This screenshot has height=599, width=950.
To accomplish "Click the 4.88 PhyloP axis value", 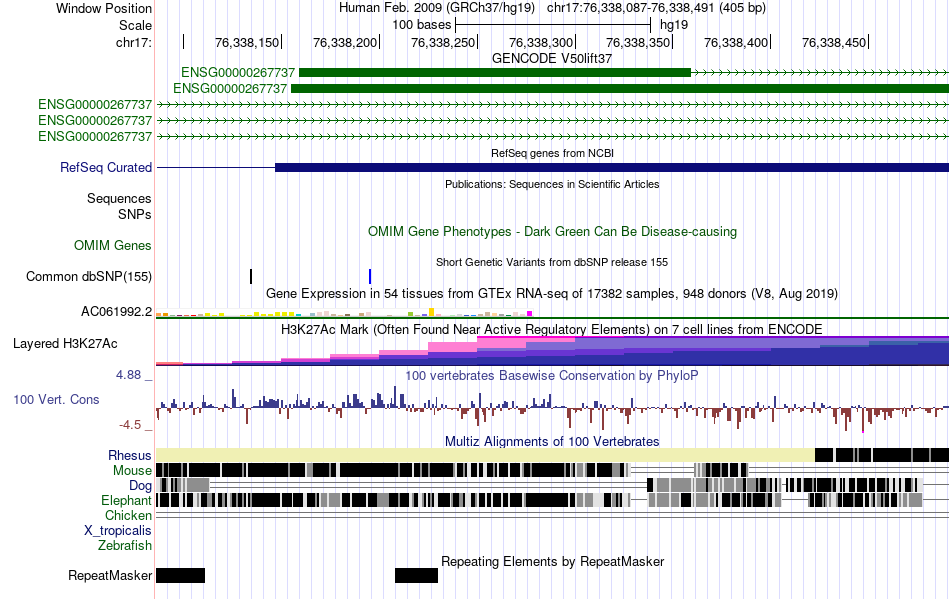I will [x=128, y=375].
